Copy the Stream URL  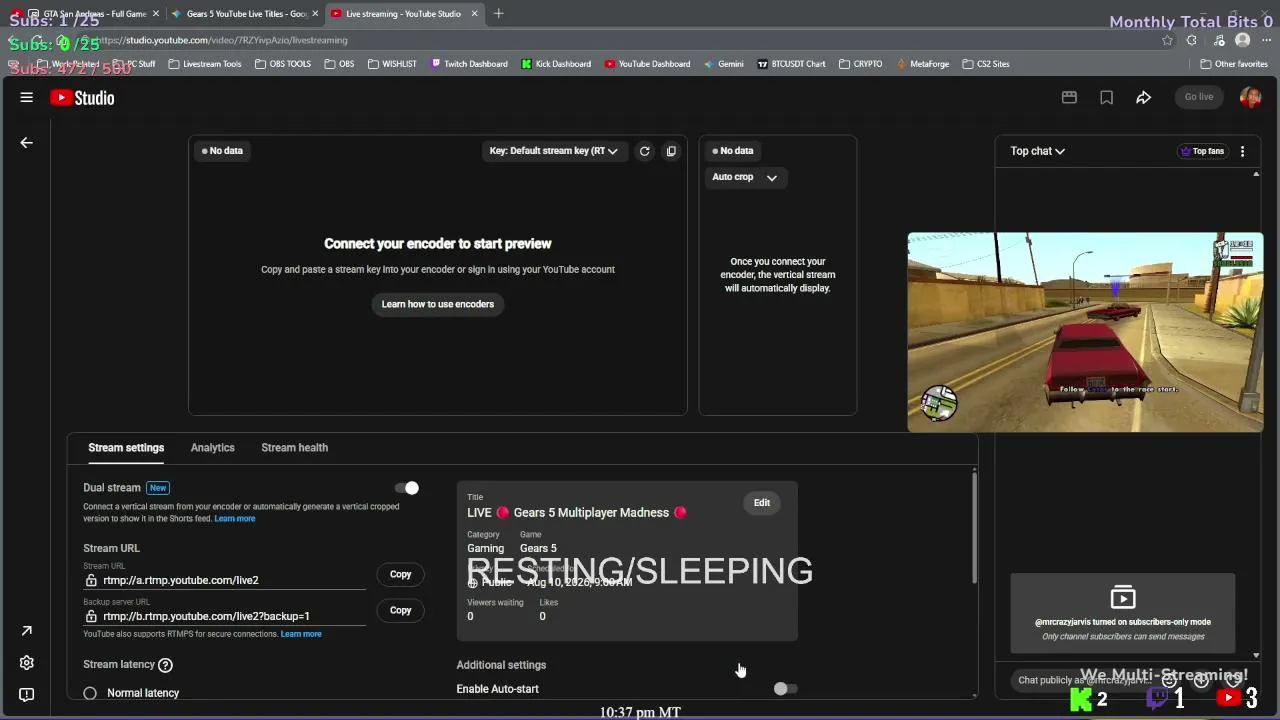pyautogui.click(x=400, y=574)
